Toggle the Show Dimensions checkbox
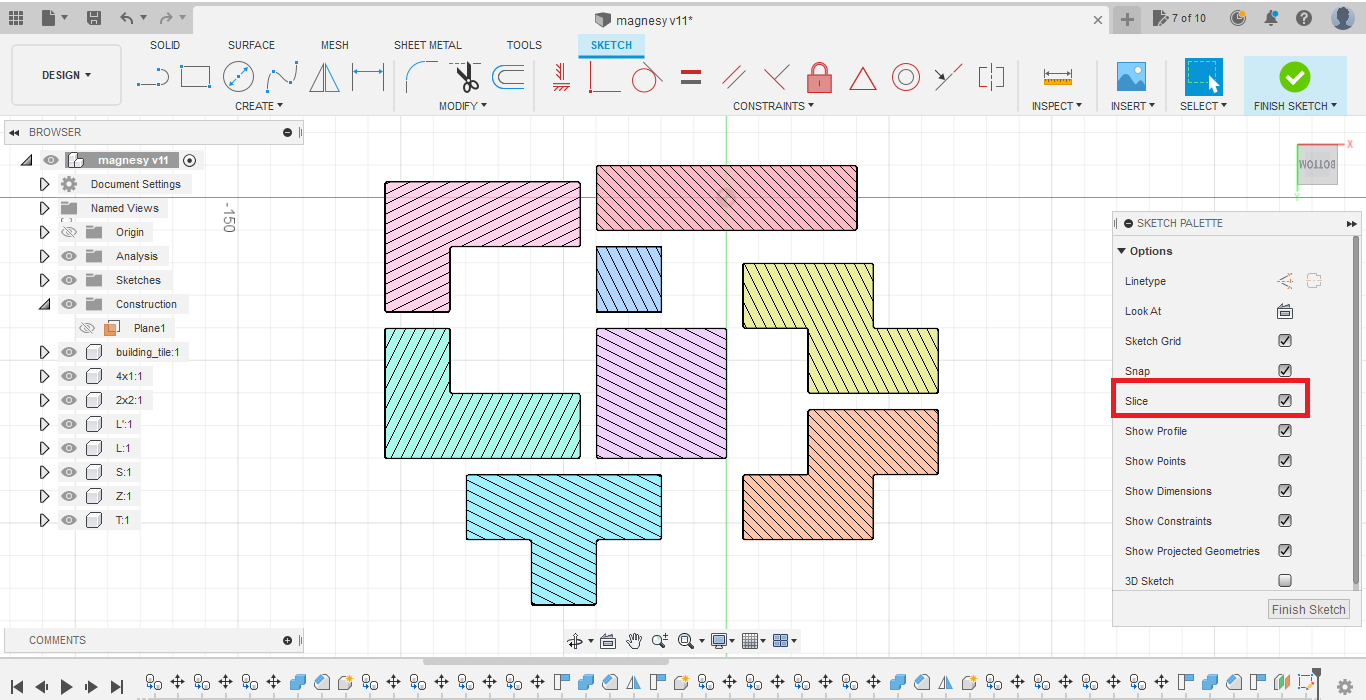Screen dimensions: 1366x700 (1285, 491)
